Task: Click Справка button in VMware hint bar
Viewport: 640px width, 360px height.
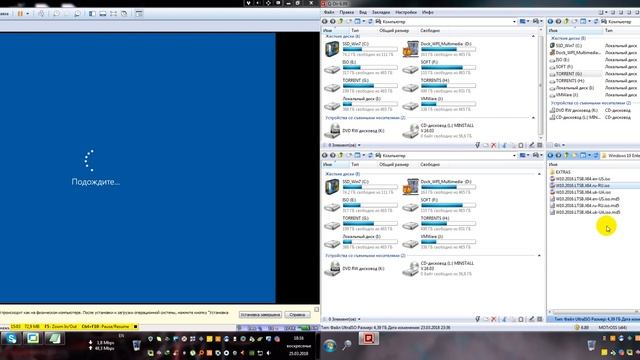Action: [x=297, y=315]
